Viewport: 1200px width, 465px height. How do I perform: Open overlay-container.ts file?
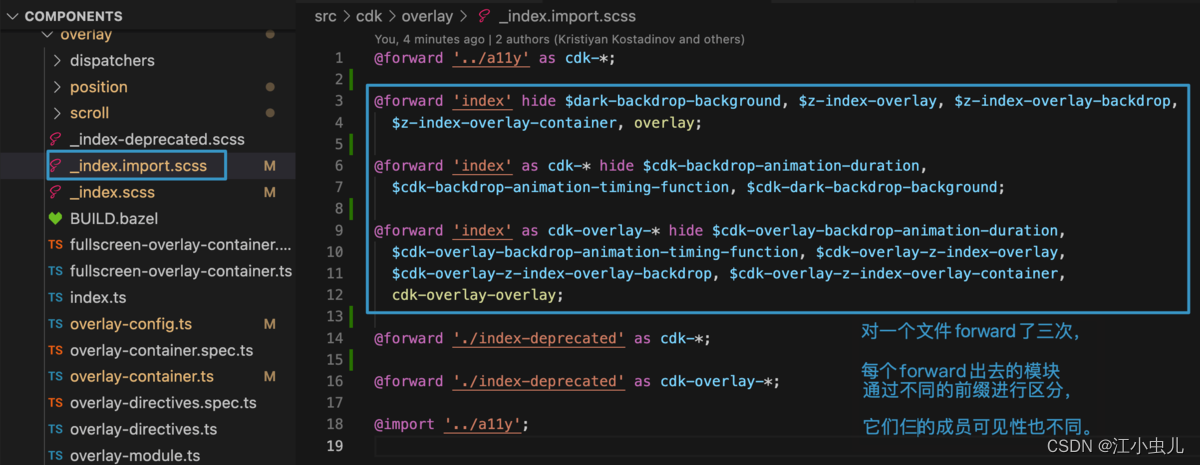(x=141, y=377)
